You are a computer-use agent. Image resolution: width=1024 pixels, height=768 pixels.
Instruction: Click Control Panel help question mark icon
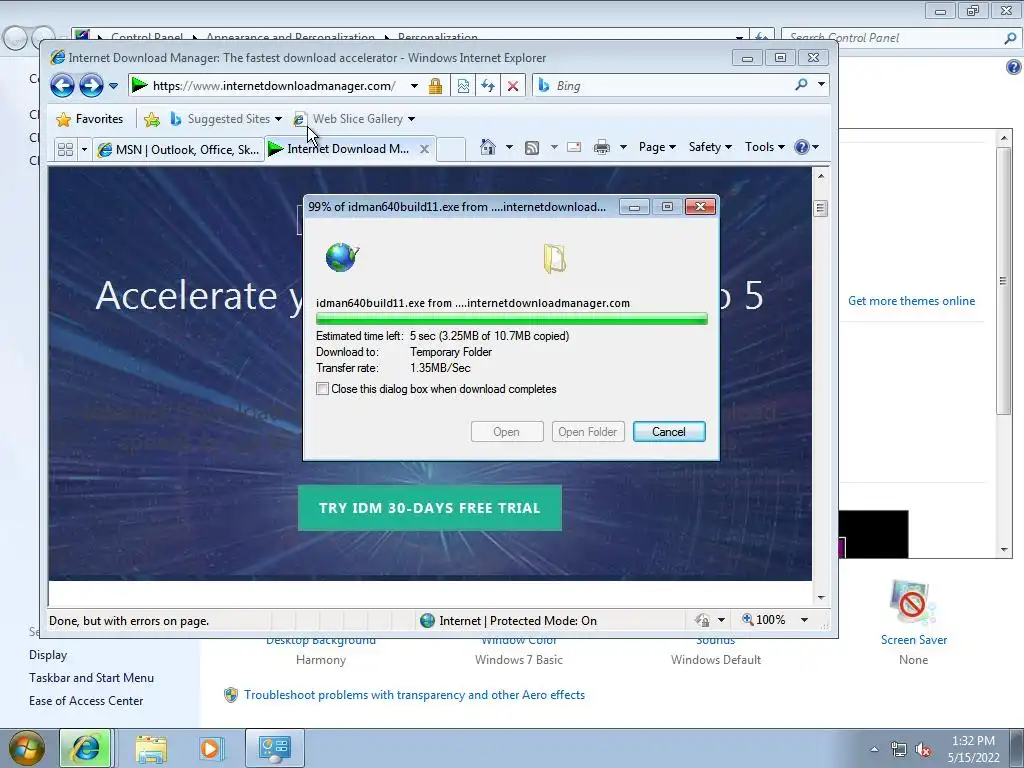point(1014,67)
